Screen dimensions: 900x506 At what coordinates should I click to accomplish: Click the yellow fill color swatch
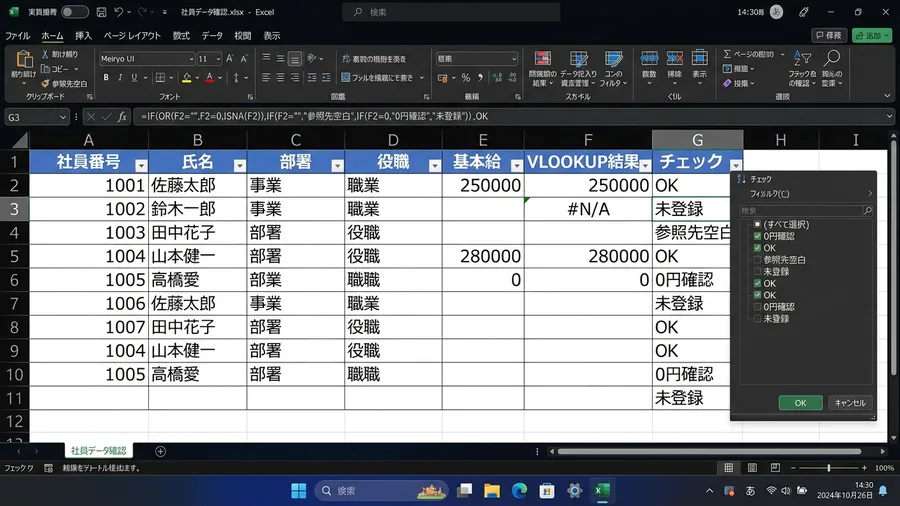[187, 77]
